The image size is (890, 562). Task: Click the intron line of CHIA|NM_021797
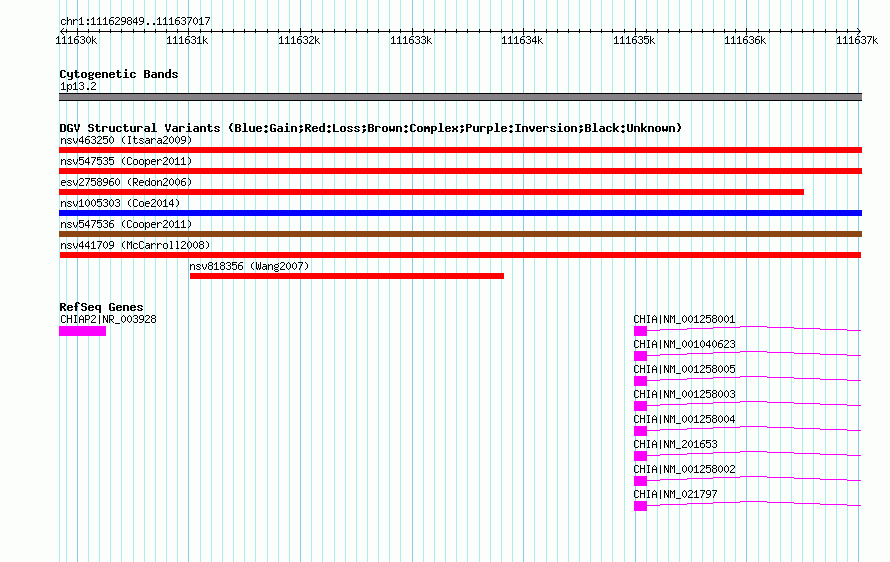point(754,503)
